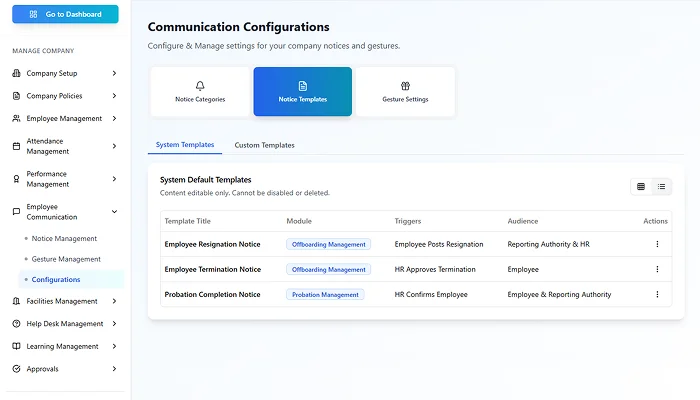Open actions menu for Employee Termination Notice
The height and width of the screenshot is (400, 700).
pos(657,269)
